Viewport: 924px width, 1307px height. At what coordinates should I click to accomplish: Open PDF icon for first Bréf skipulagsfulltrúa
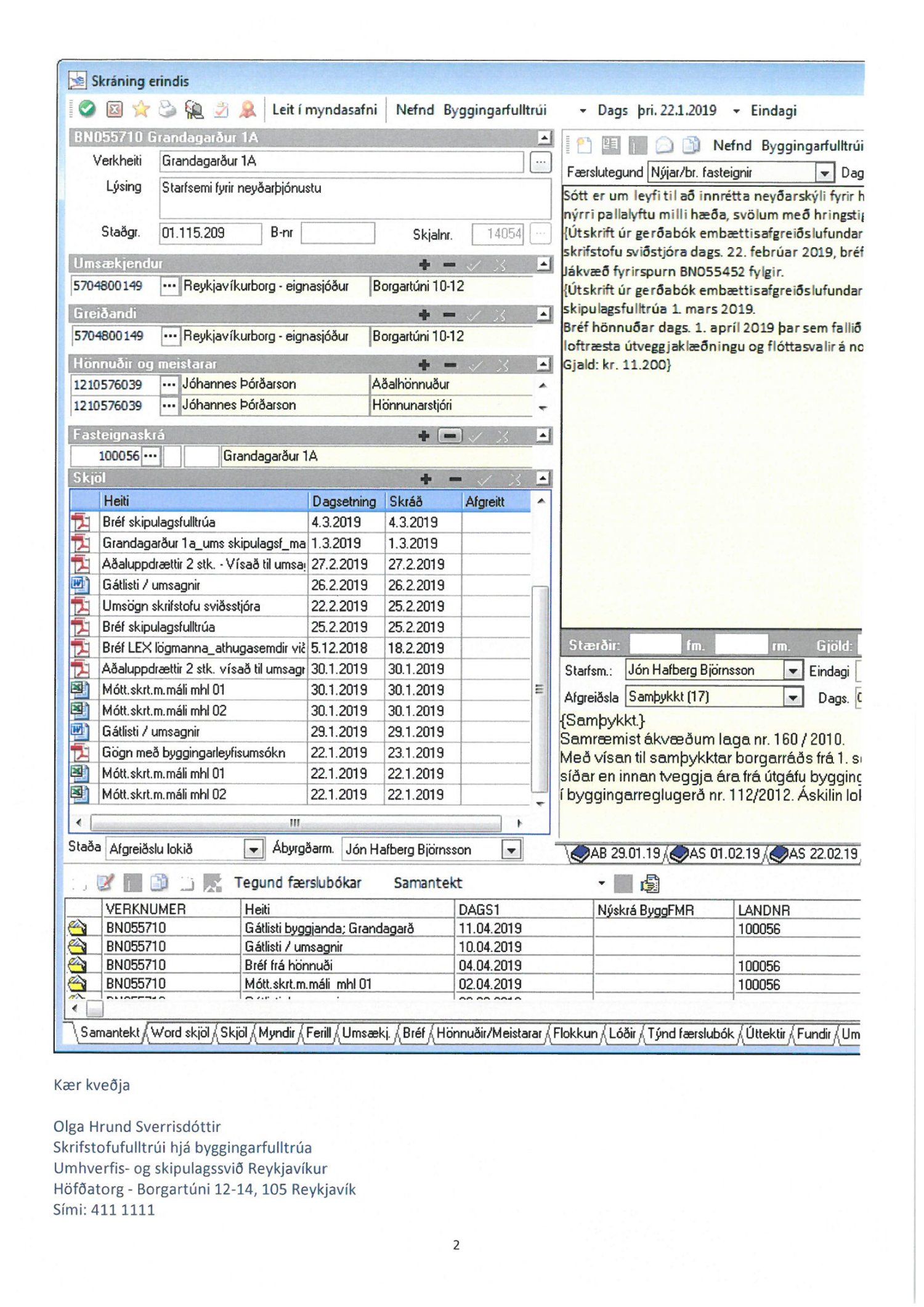click(81, 523)
